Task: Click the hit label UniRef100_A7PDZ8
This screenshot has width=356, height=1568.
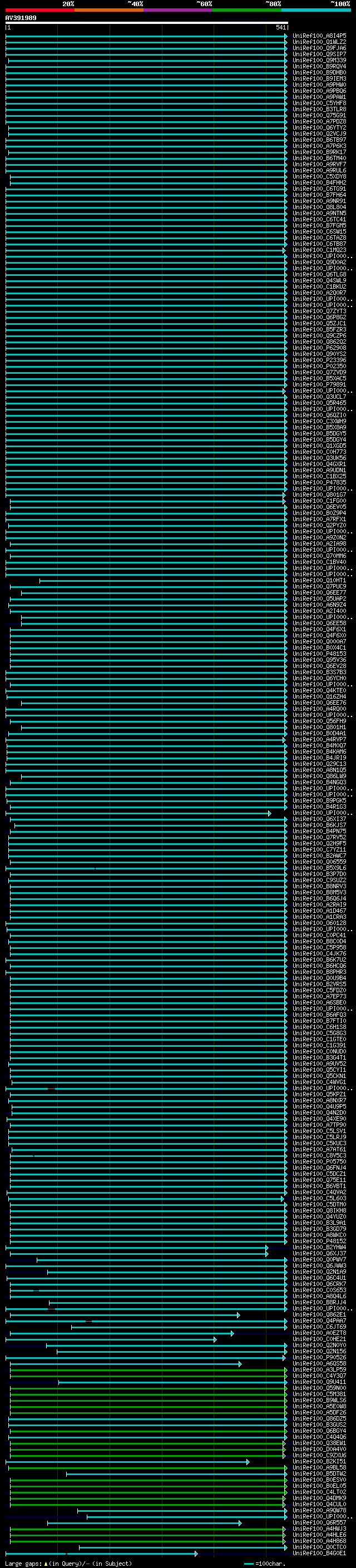Action: (x=319, y=122)
